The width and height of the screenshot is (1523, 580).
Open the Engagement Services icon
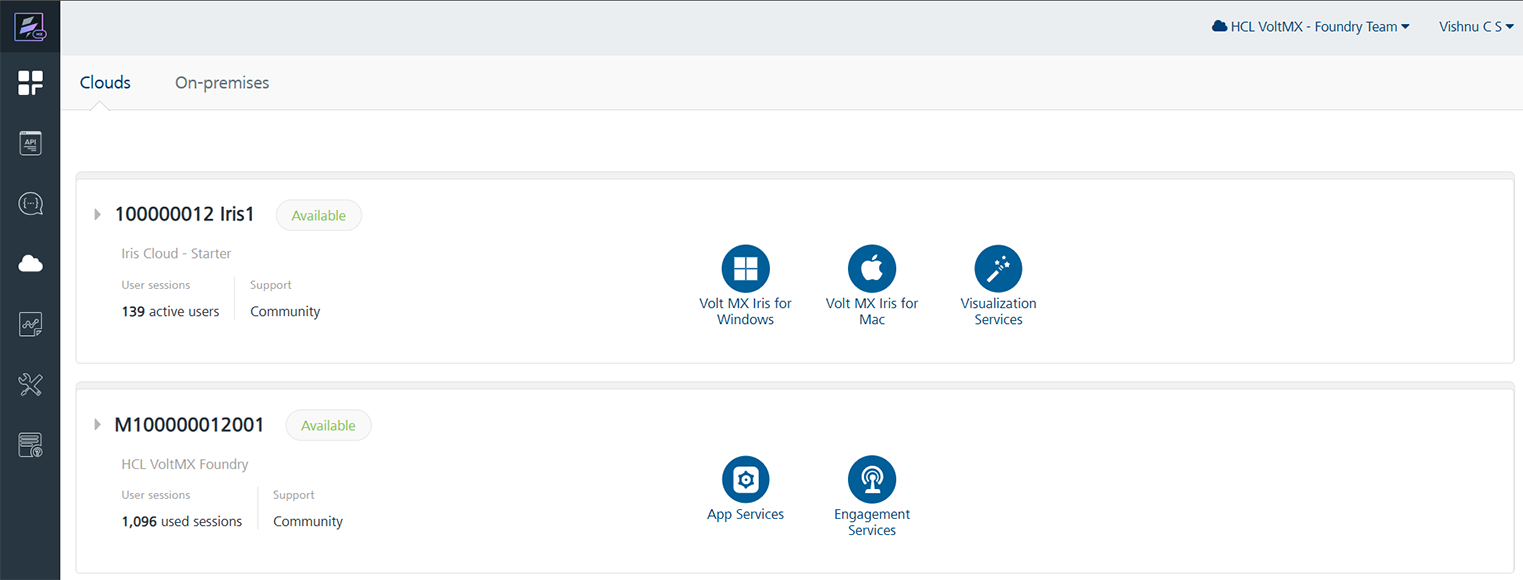(x=871, y=480)
